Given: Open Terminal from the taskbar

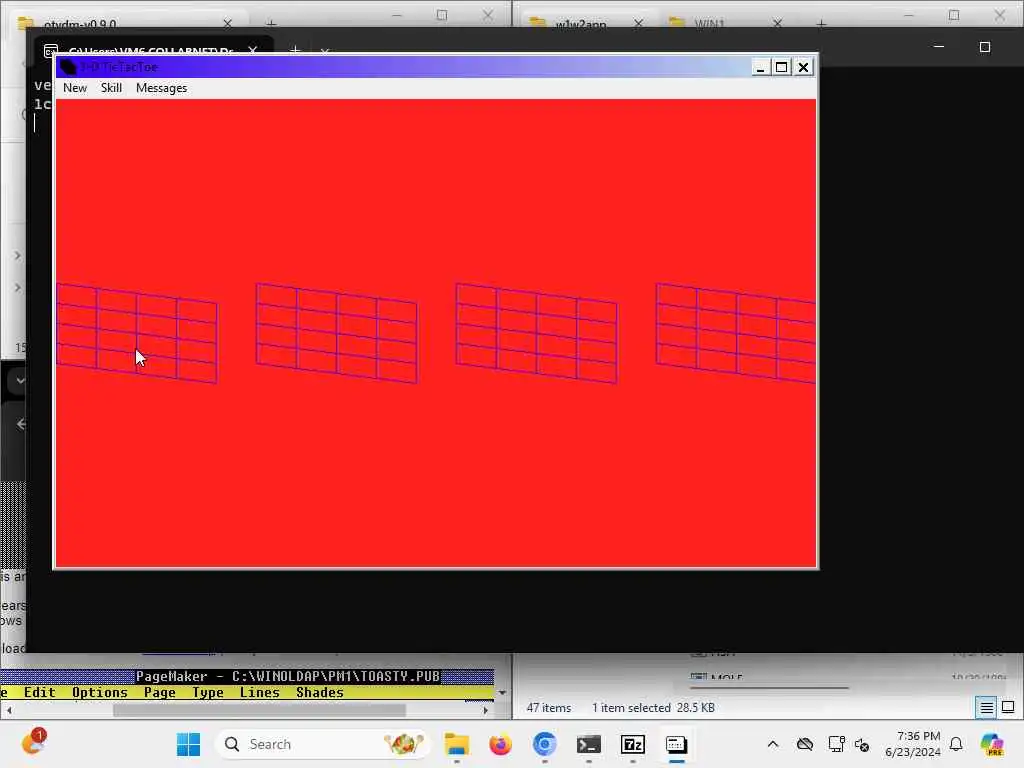Looking at the screenshot, I should [x=588, y=744].
